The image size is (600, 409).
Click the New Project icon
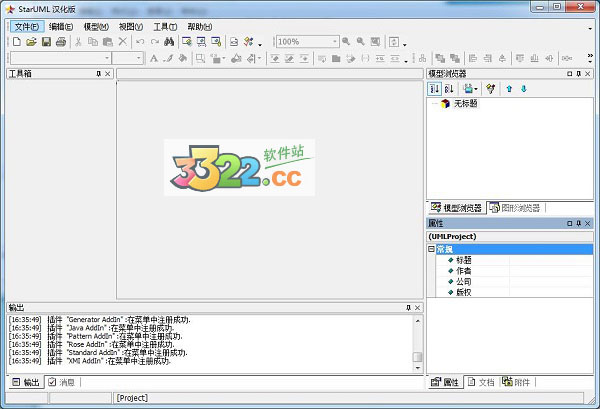click(16, 42)
